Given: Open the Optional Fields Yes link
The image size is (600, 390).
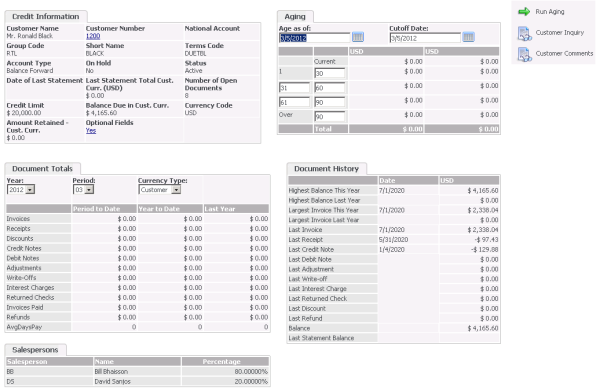Looking at the screenshot, I should [x=91, y=131].
